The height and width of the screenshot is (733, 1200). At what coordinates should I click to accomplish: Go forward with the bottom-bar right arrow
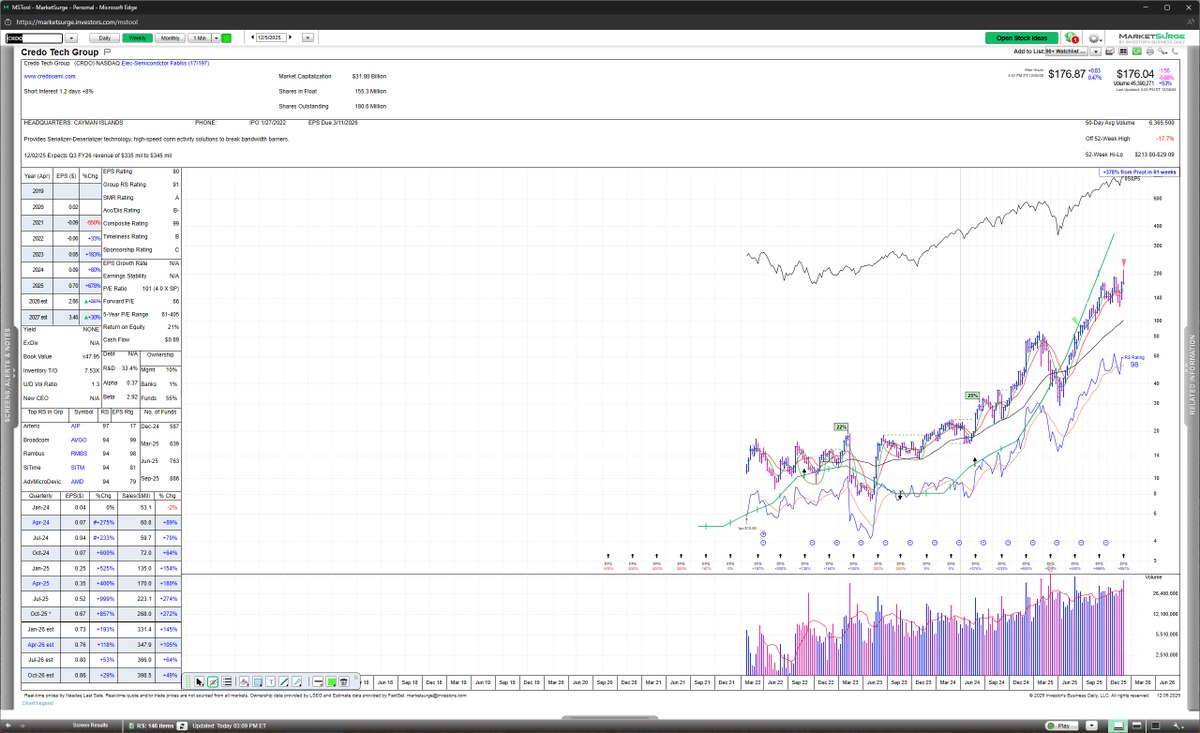pos(22,726)
